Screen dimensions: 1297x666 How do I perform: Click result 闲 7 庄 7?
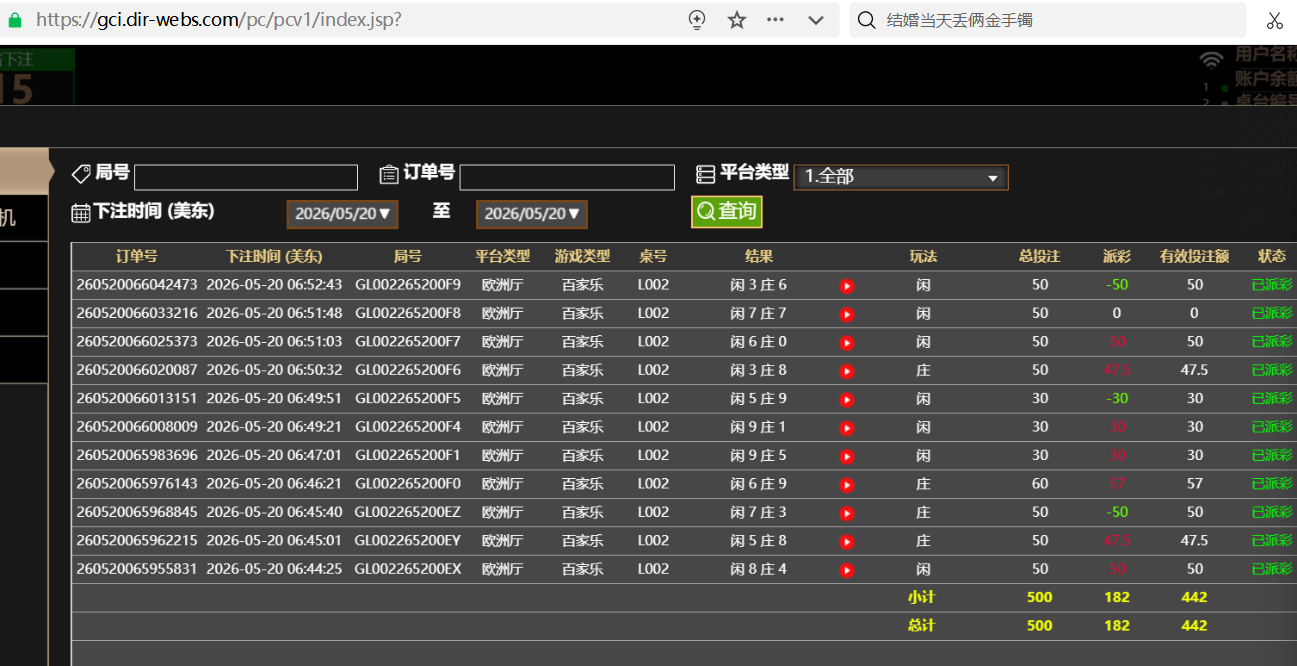pos(759,313)
